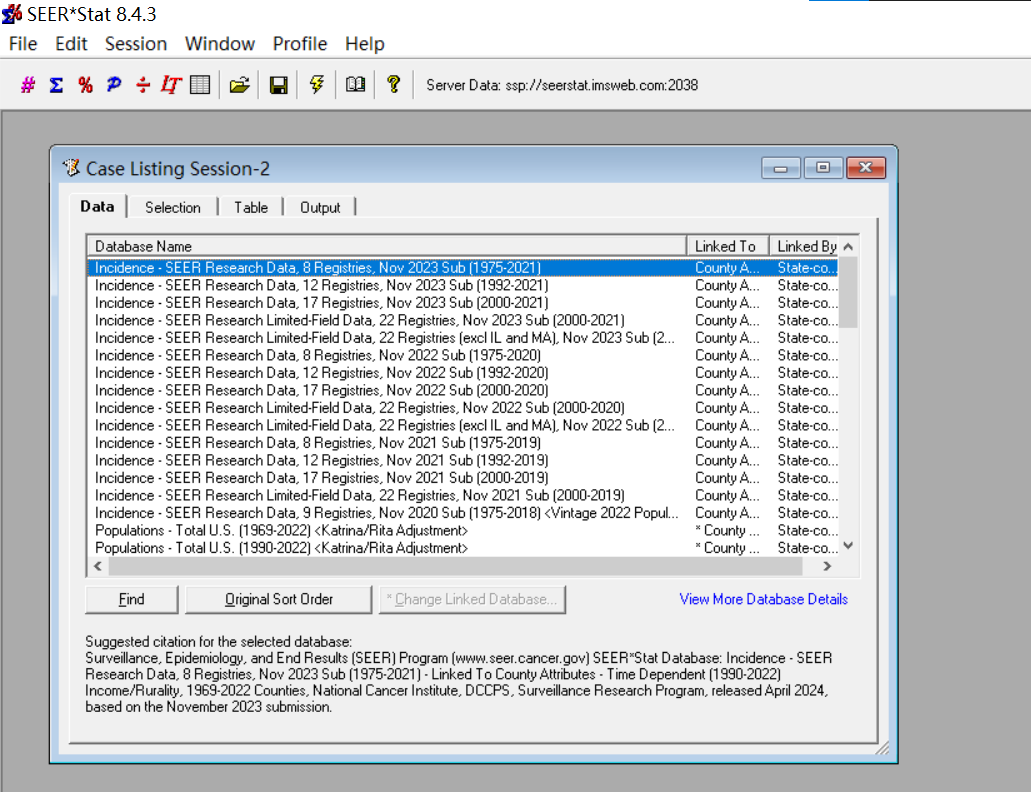Select SEER Research Data, 9 Registries, Nov 2020 Sub
The image size is (1031, 792).
pyautogui.click(x=463, y=513)
